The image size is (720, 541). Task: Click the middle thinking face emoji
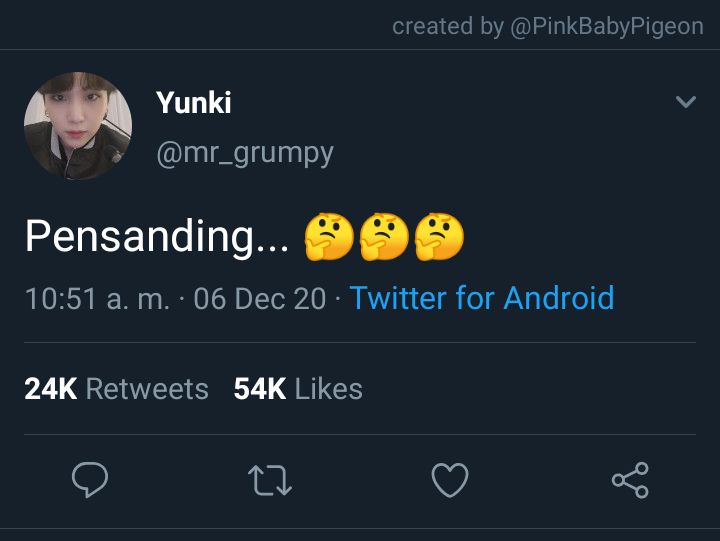click(x=384, y=237)
